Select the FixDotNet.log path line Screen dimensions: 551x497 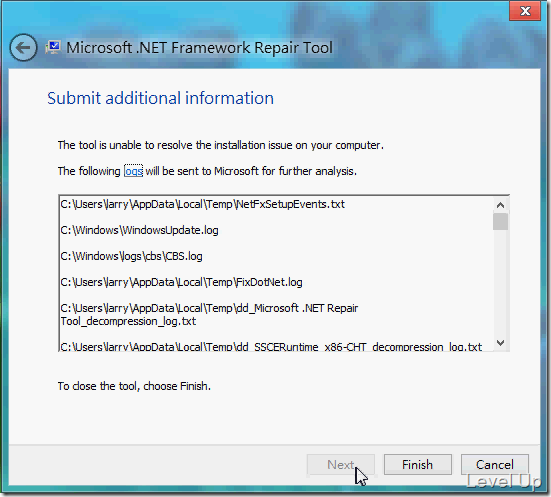pyautogui.click(x=181, y=282)
